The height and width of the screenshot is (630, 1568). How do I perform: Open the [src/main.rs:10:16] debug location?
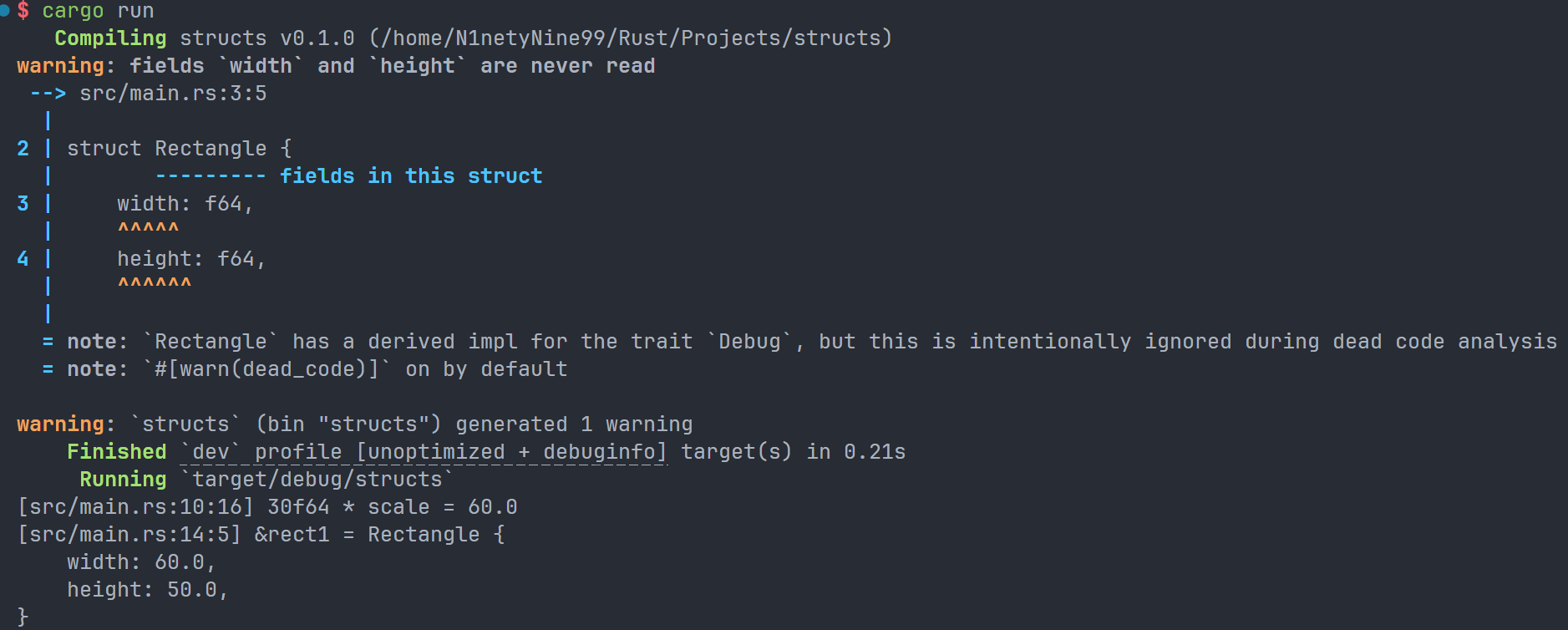click(x=135, y=507)
